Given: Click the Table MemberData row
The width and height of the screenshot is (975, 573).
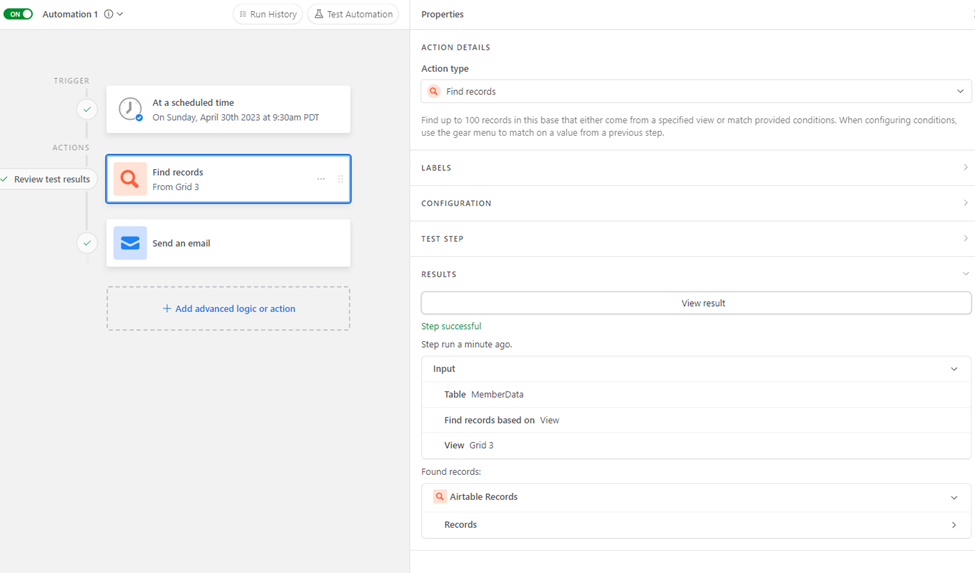Looking at the screenshot, I should (696, 395).
